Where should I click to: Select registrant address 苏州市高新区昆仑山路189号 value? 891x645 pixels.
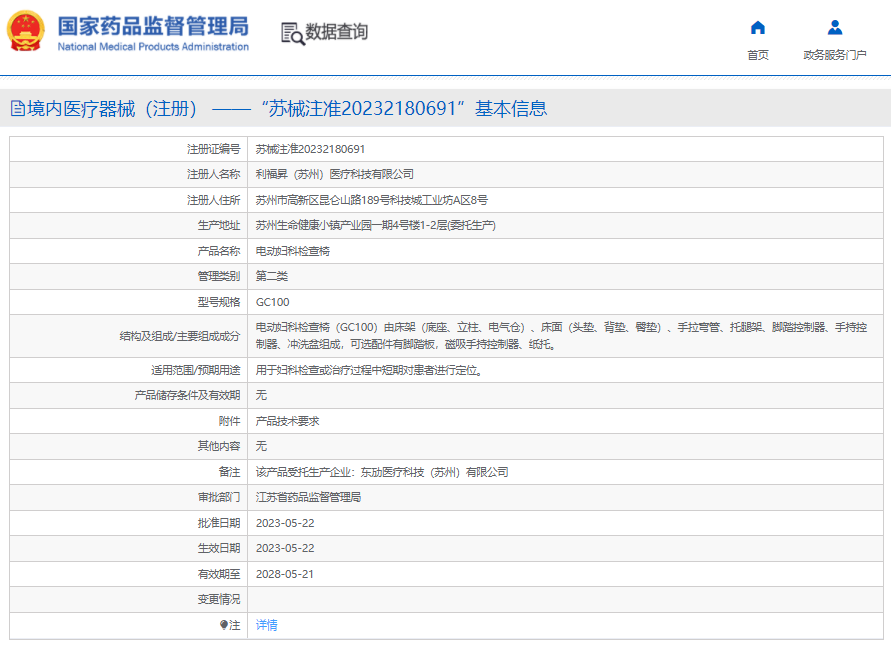pos(372,200)
